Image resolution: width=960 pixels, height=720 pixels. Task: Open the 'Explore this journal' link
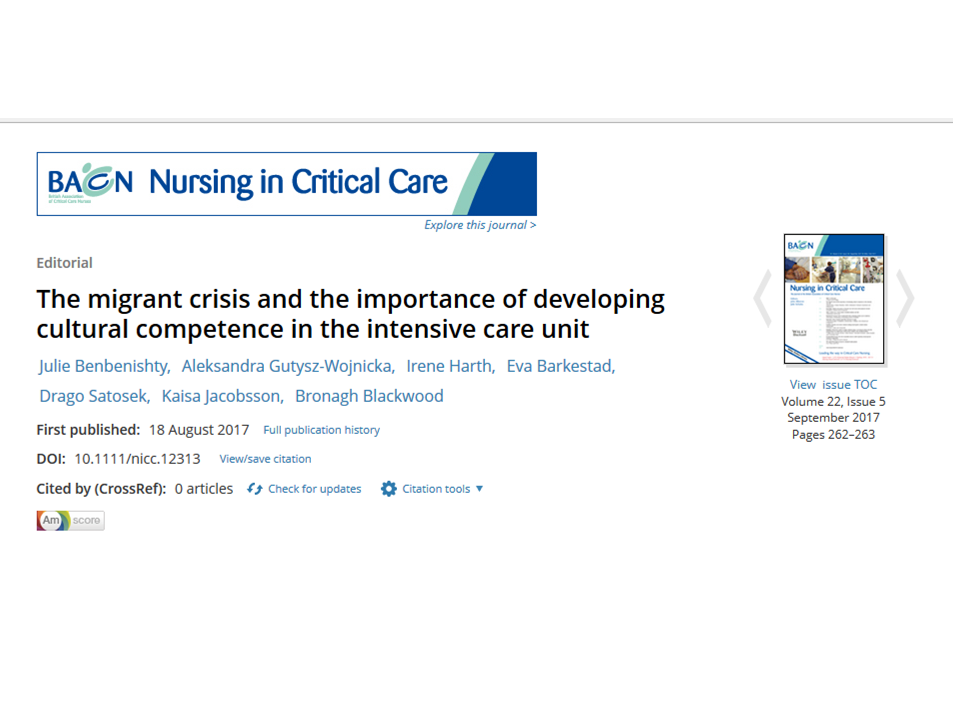(x=480, y=225)
